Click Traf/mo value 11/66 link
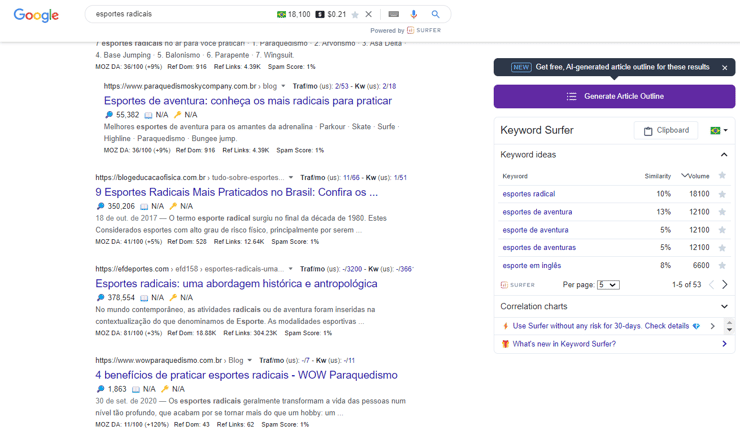Screen dimensions: 740x439 tap(351, 177)
